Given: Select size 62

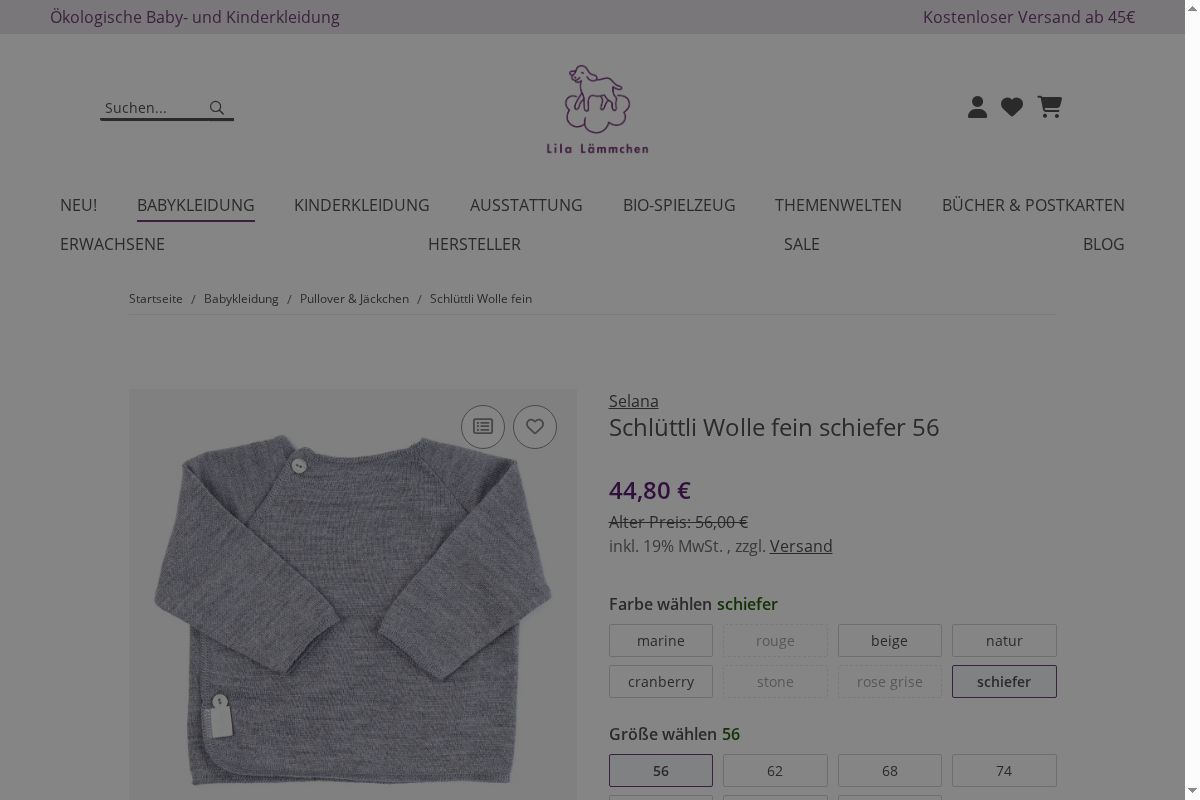Looking at the screenshot, I should click(775, 771).
